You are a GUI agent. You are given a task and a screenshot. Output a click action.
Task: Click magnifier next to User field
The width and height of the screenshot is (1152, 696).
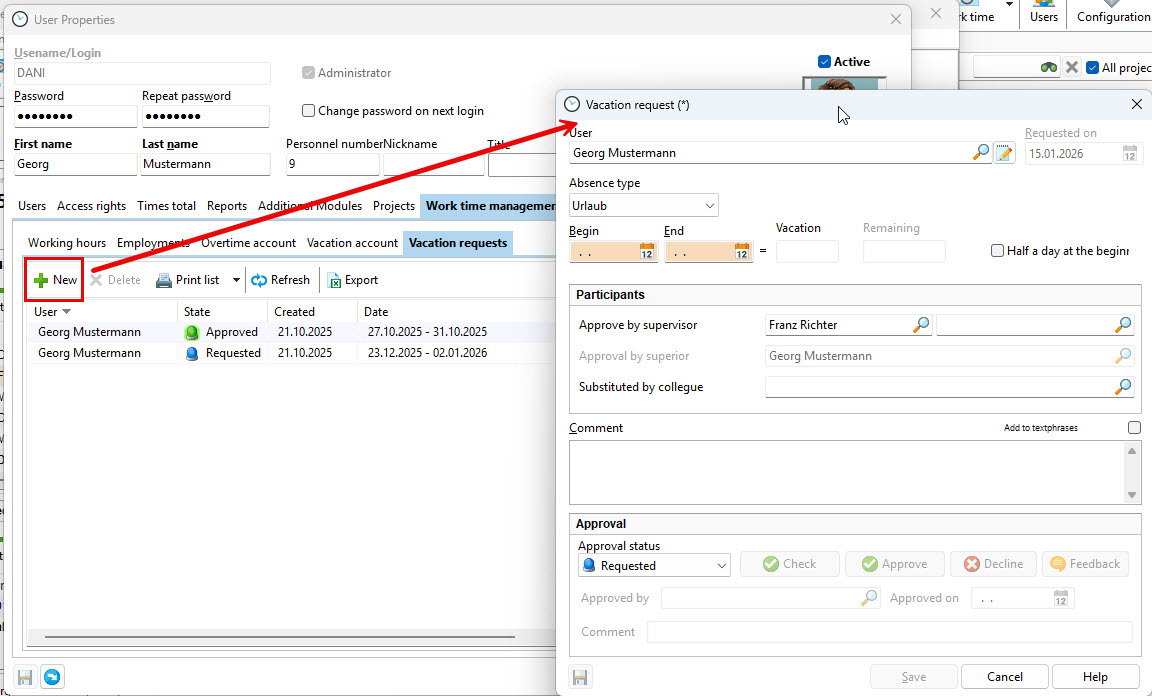pos(981,153)
